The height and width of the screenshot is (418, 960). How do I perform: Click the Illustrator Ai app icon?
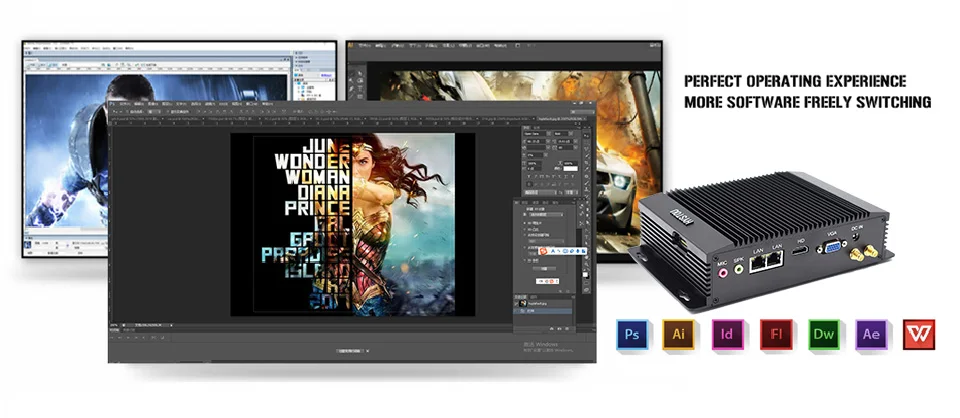[678, 334]
